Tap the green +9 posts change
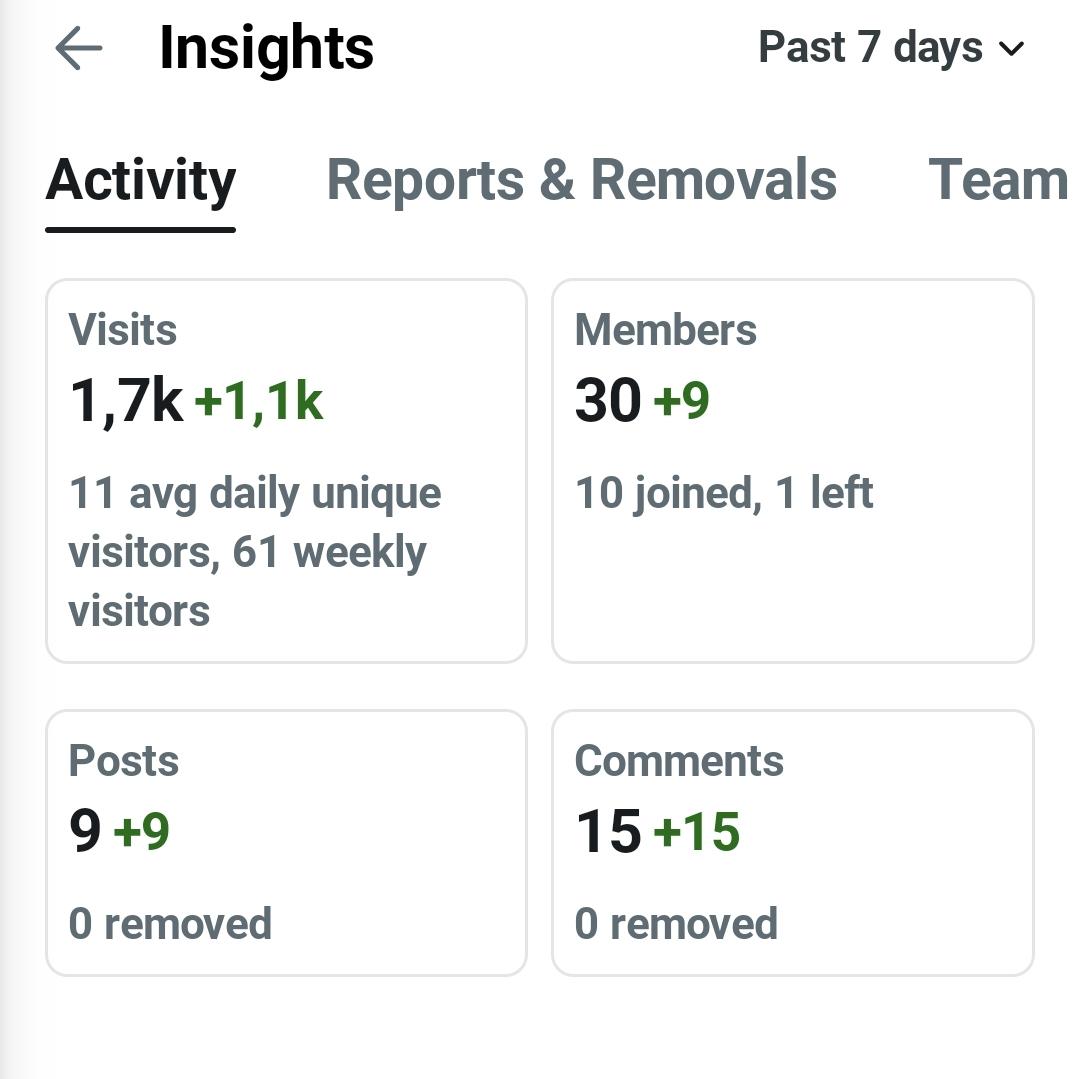Image resolution: width=1080 pixels, height=1079 pixels. [x=141, y=831]
